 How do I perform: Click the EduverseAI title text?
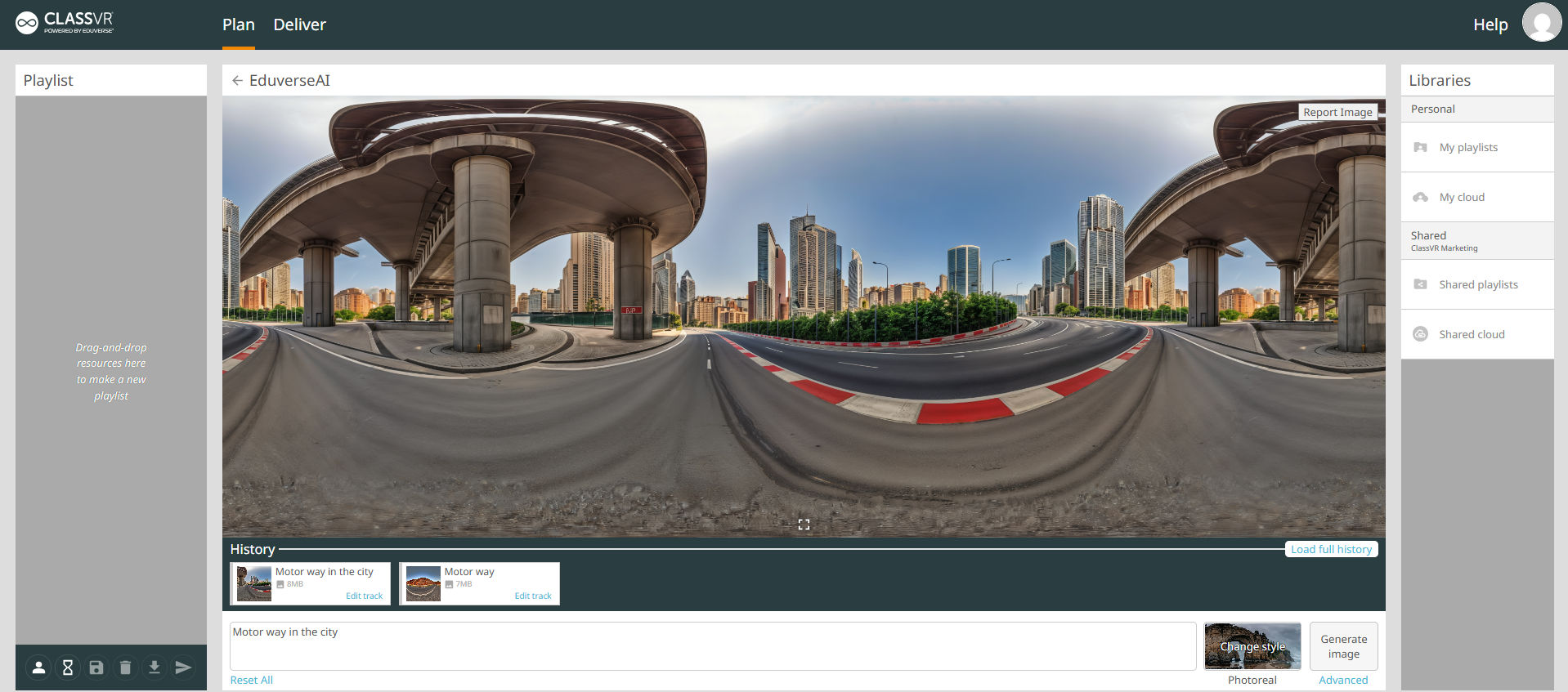point(289,80)
